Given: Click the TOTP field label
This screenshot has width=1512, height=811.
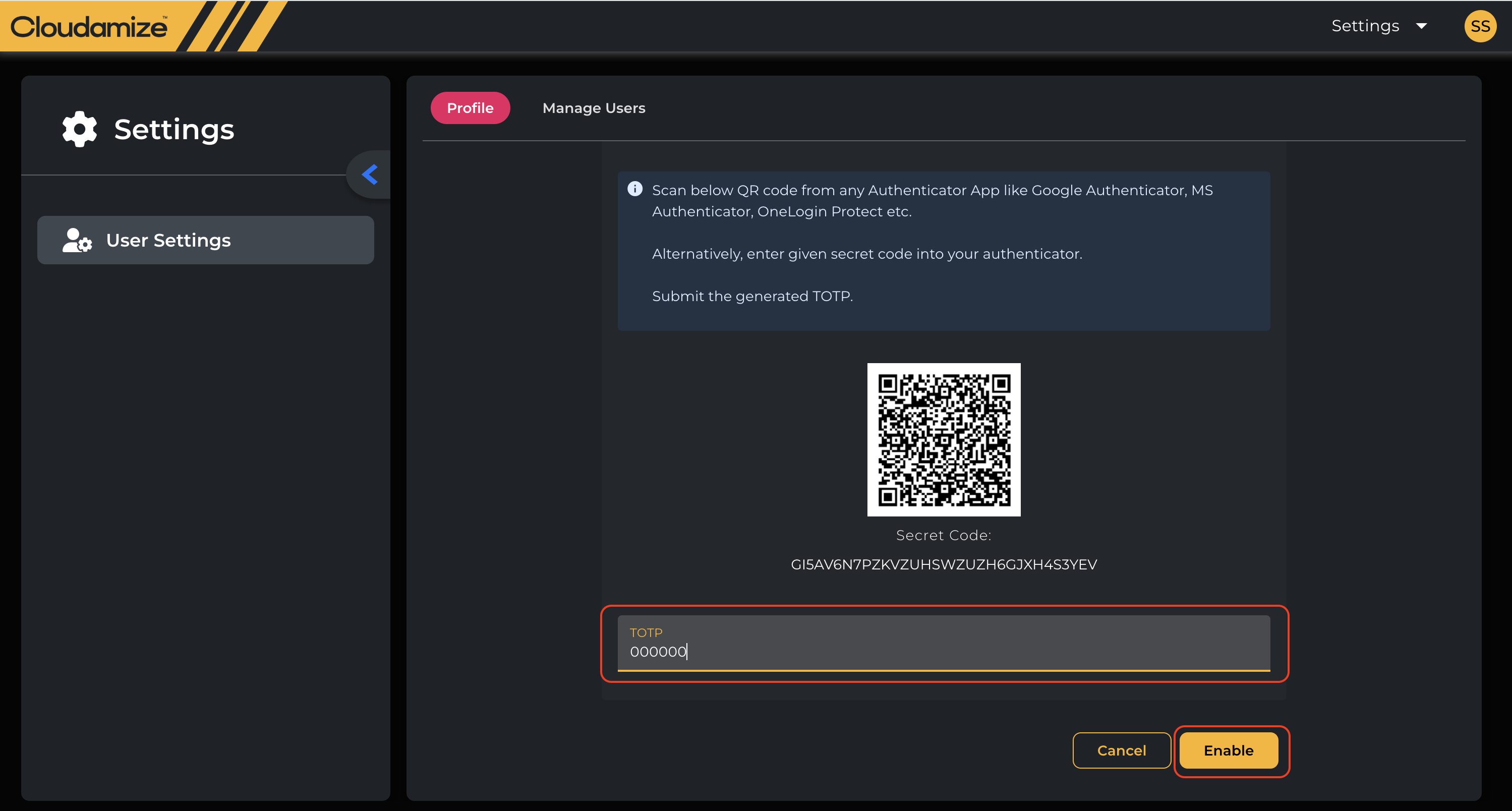Looking at the screenshot, I should (646, 632).
